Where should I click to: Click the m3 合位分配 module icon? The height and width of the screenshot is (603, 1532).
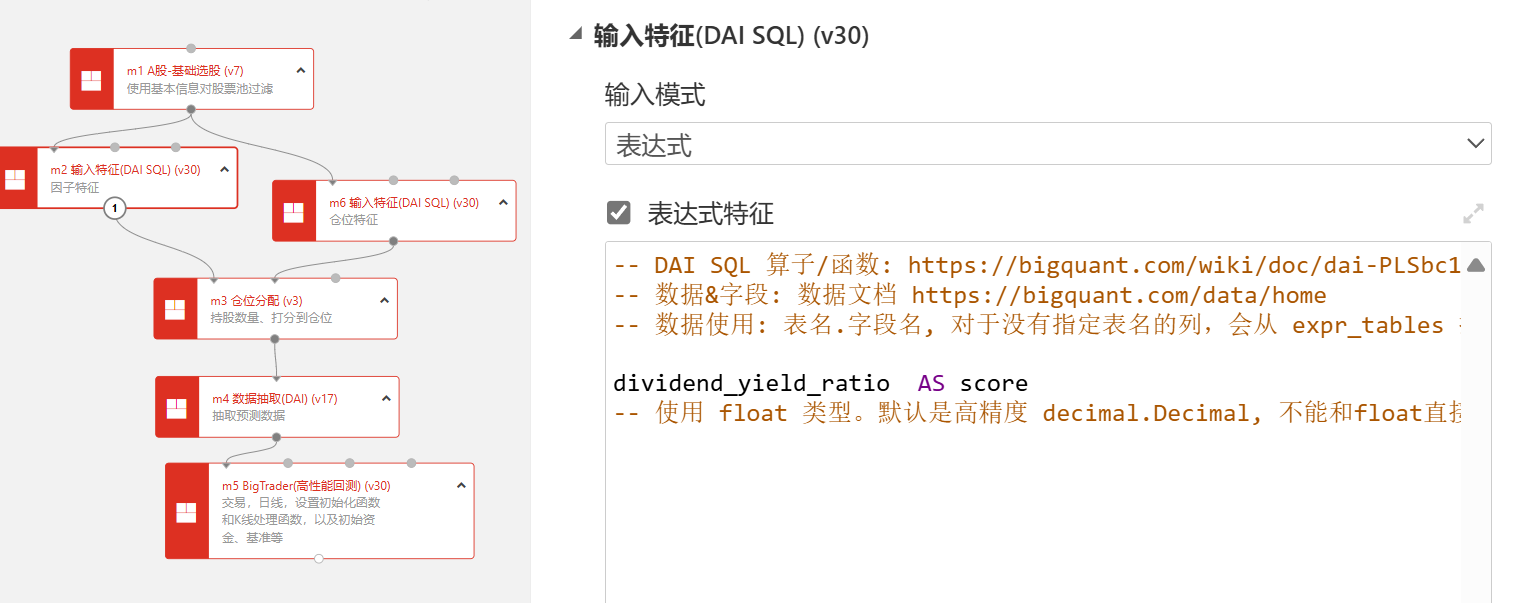(175, 309)
